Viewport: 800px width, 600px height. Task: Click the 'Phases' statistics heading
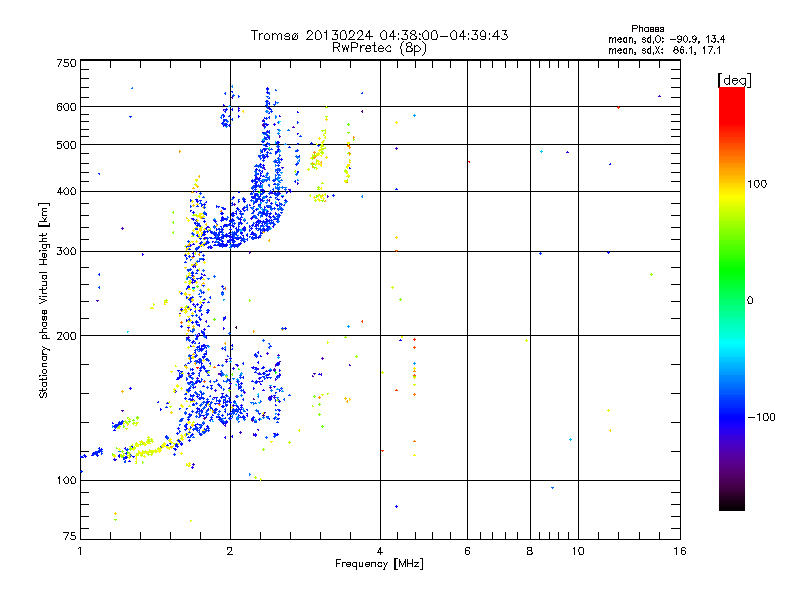pyautogui.click(x=647, y=29)
